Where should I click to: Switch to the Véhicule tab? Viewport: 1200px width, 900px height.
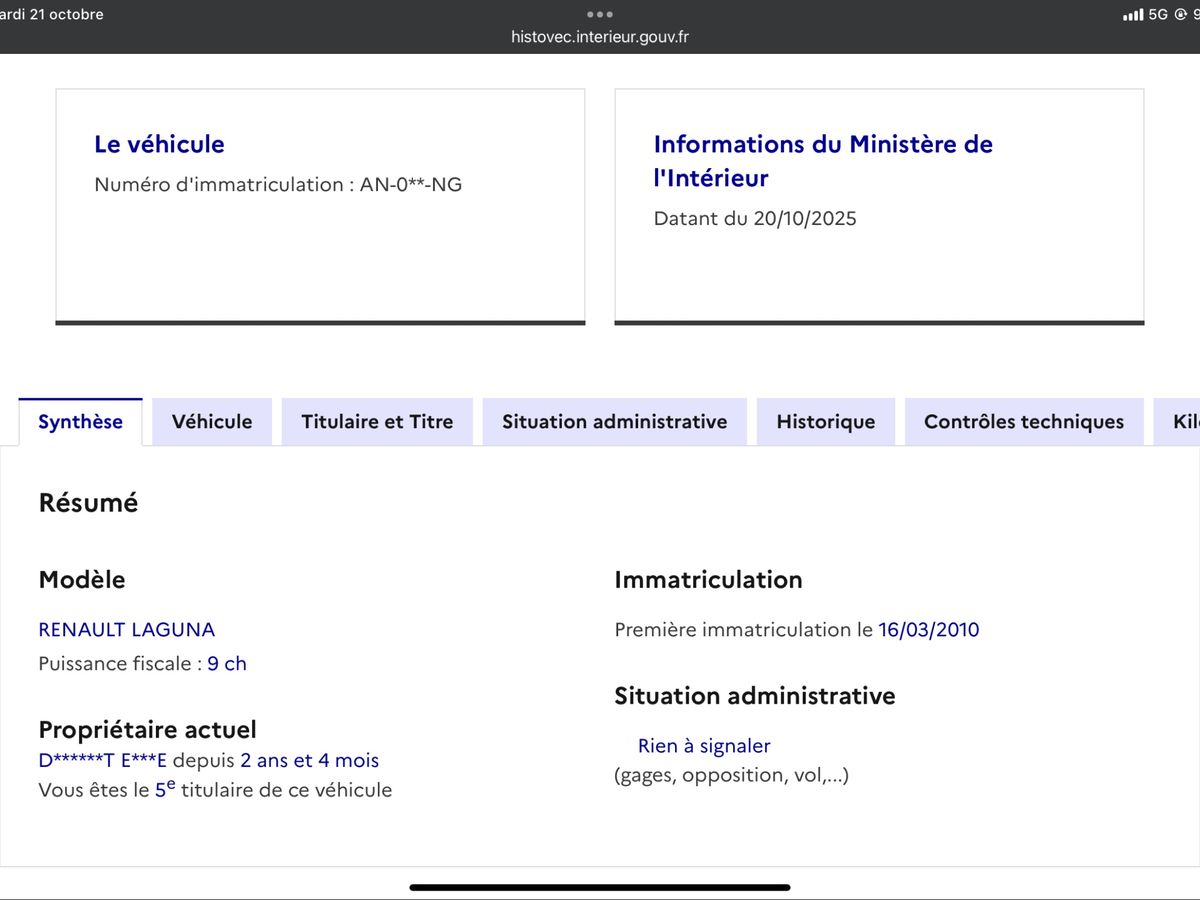(212, 422)
